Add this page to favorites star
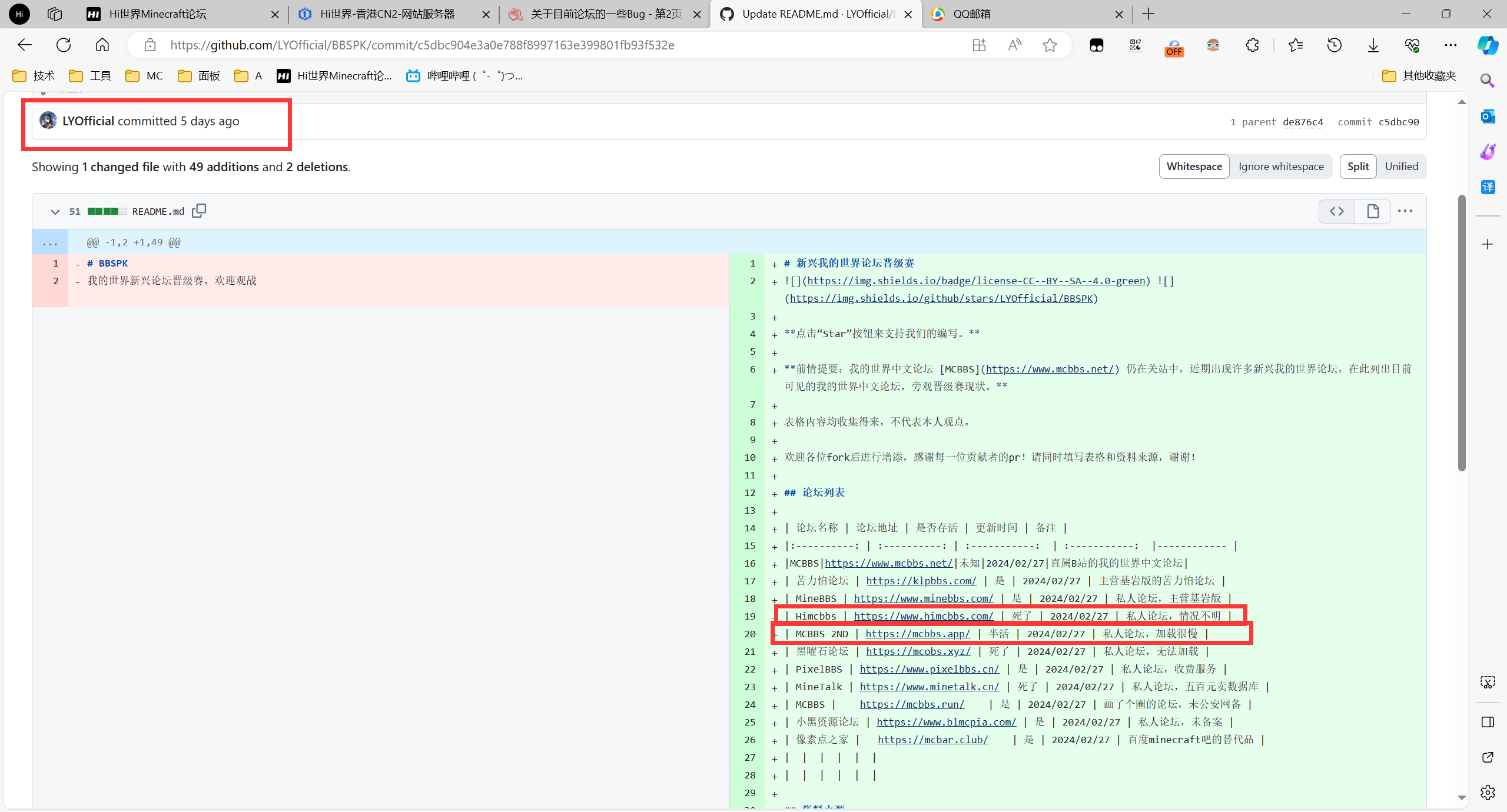 [1050, 45]
